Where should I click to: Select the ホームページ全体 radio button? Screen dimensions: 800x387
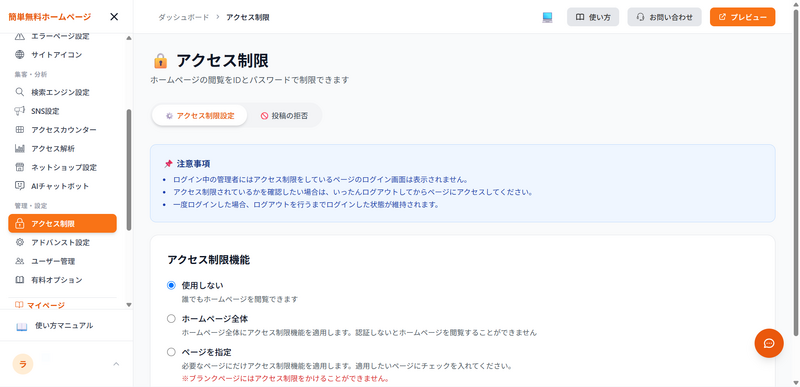click(x=171, y=319)
